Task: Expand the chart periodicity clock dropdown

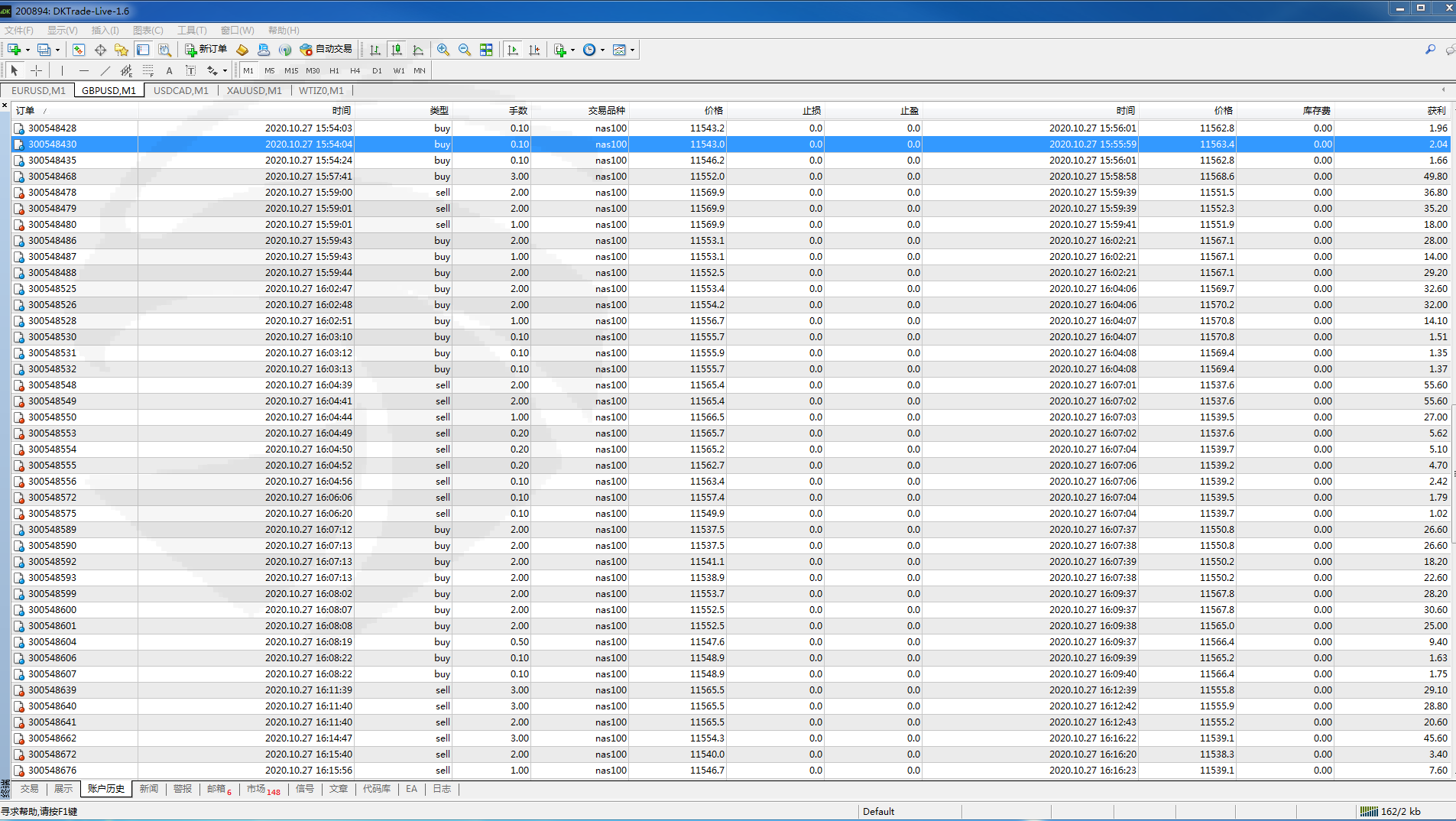Action: 602,50
